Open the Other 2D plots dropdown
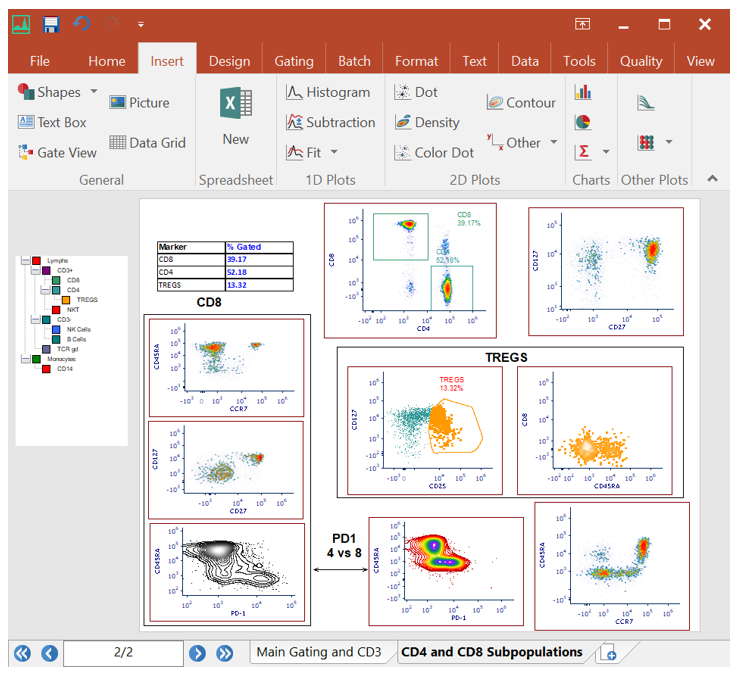 pos(554,143)
